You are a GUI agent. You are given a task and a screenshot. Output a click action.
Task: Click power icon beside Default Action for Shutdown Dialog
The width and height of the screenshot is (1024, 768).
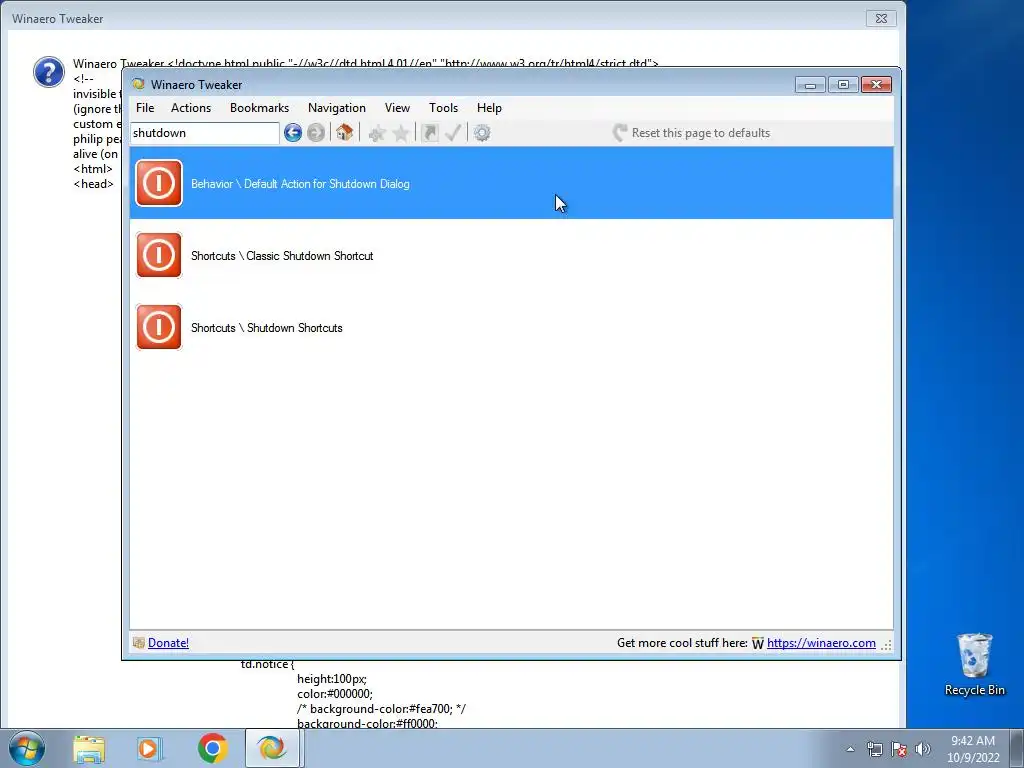point(159,183)
